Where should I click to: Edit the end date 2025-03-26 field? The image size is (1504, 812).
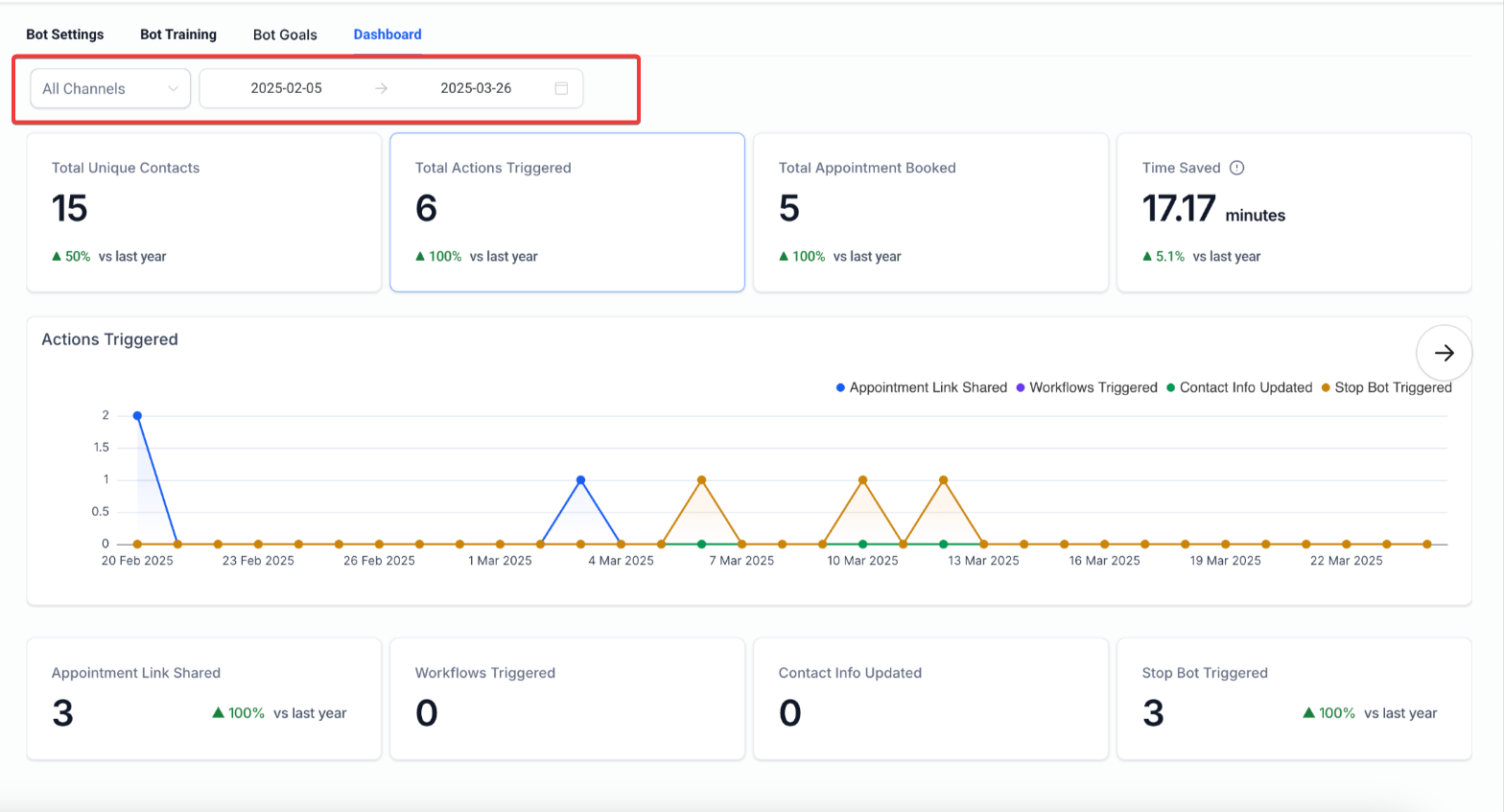click(476, 88)
